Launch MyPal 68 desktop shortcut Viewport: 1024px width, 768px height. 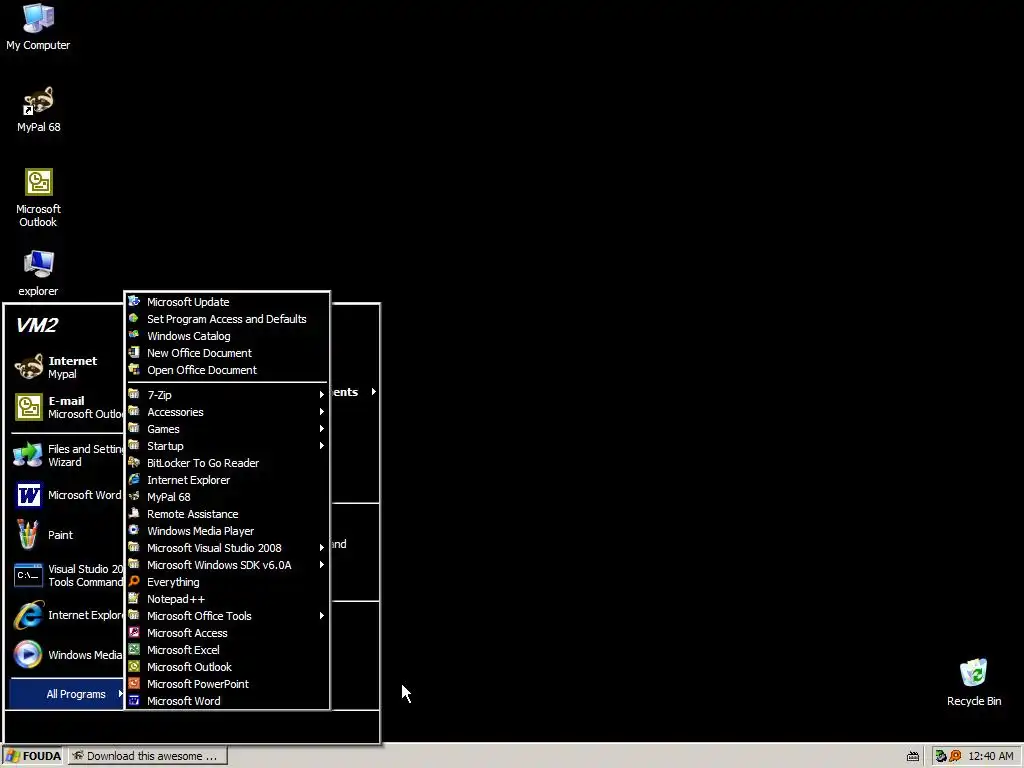(38, 109)
